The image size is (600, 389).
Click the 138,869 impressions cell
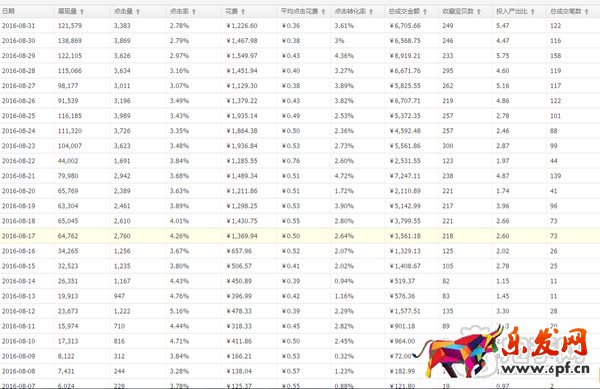(x=70, y=41)
